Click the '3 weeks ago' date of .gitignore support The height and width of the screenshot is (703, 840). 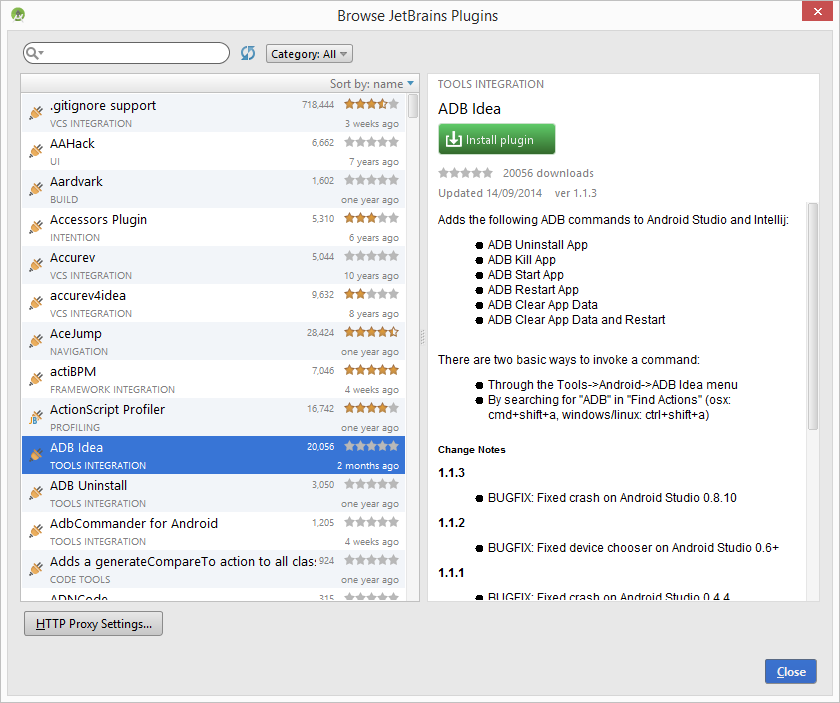click(x=372, y=124)
